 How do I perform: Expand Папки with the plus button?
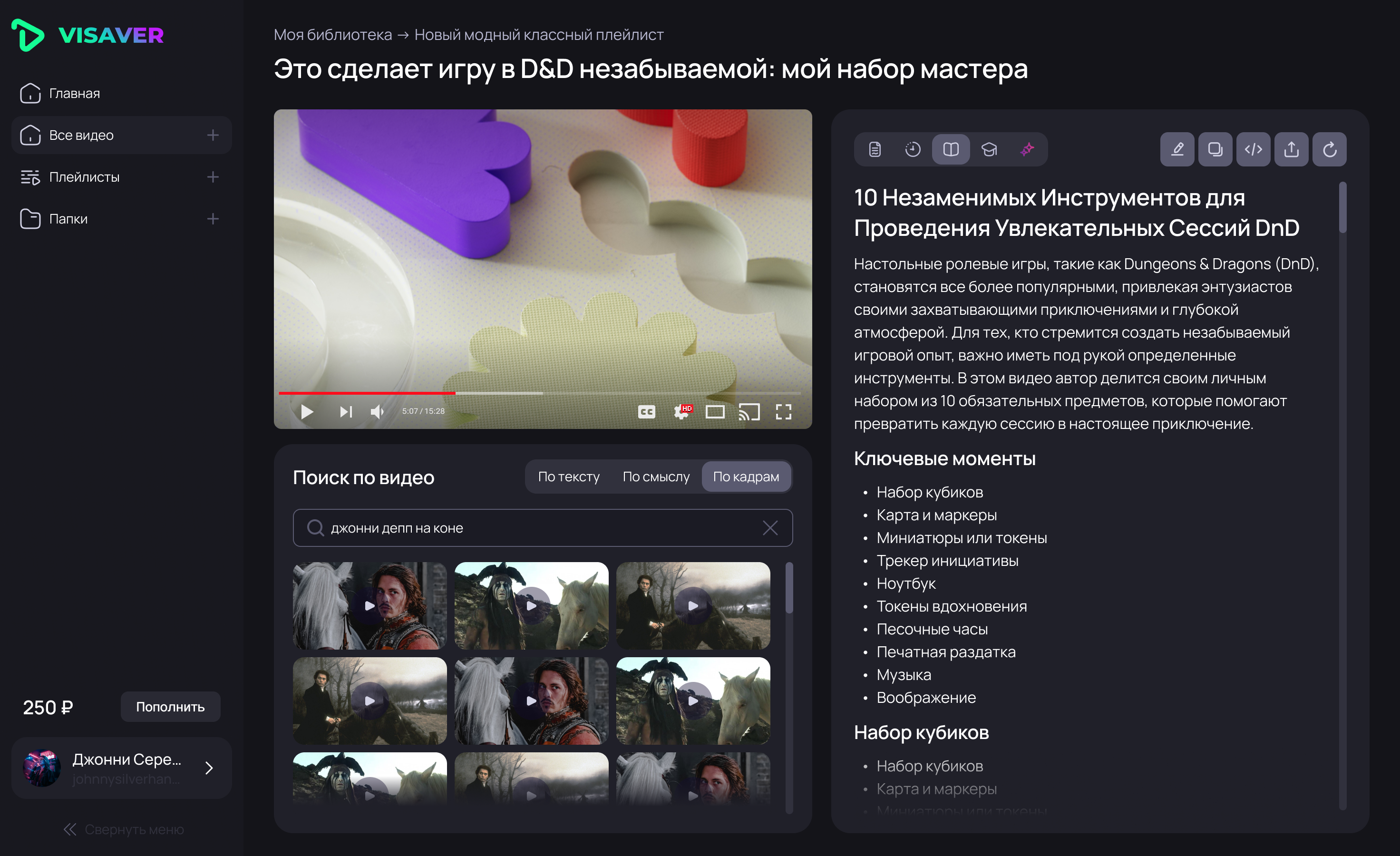(213, 219)
